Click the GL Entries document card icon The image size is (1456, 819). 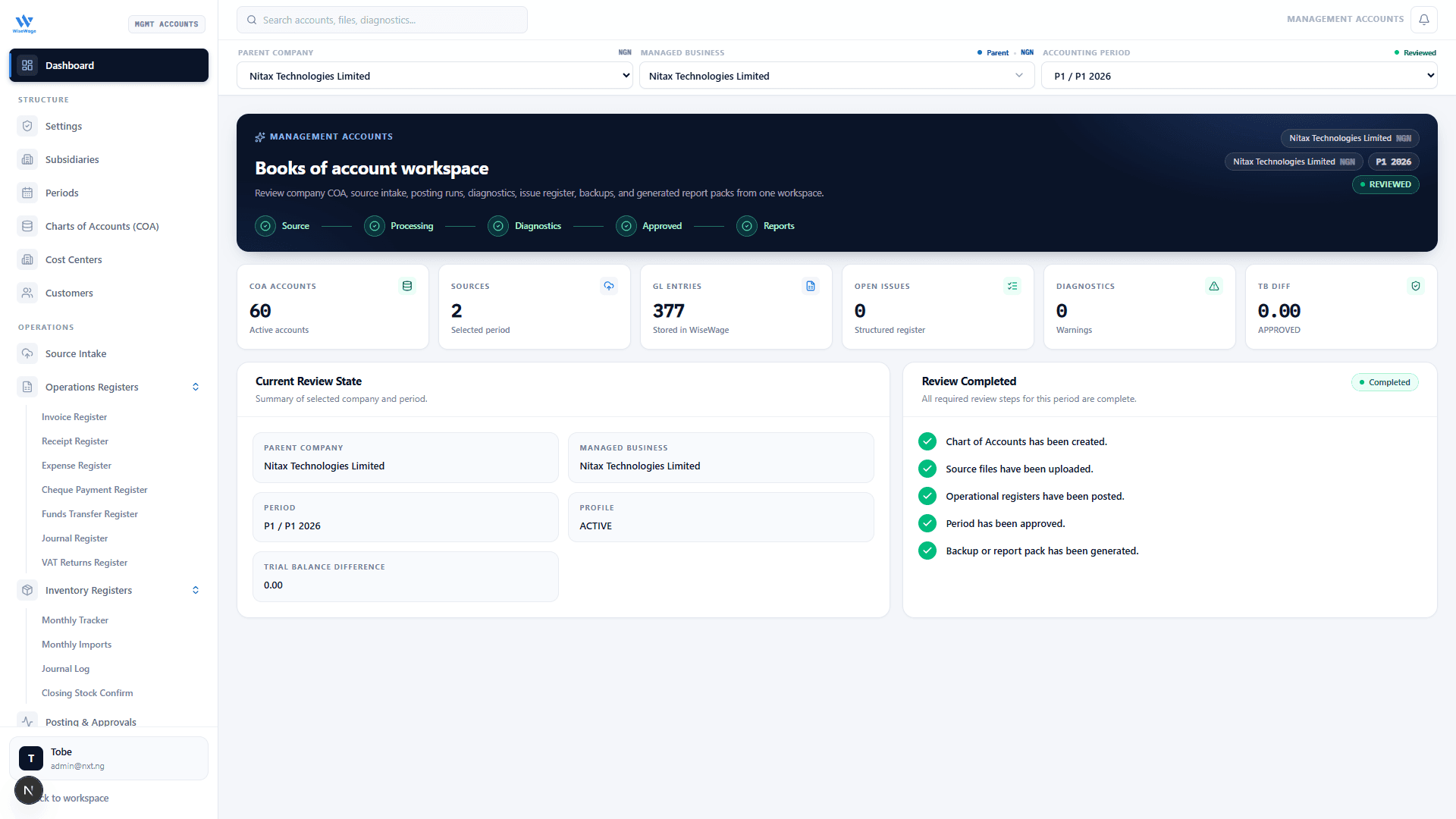pyautogui.click(x=811, y=286)
